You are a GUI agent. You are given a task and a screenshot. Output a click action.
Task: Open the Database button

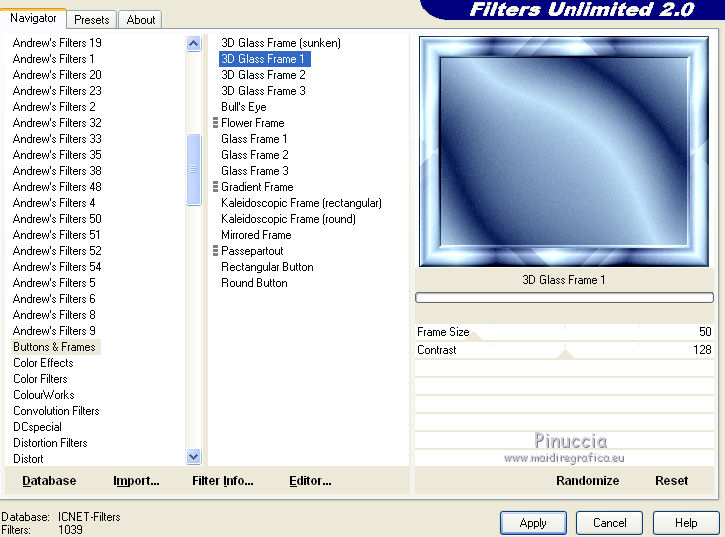tap(49, 481)
